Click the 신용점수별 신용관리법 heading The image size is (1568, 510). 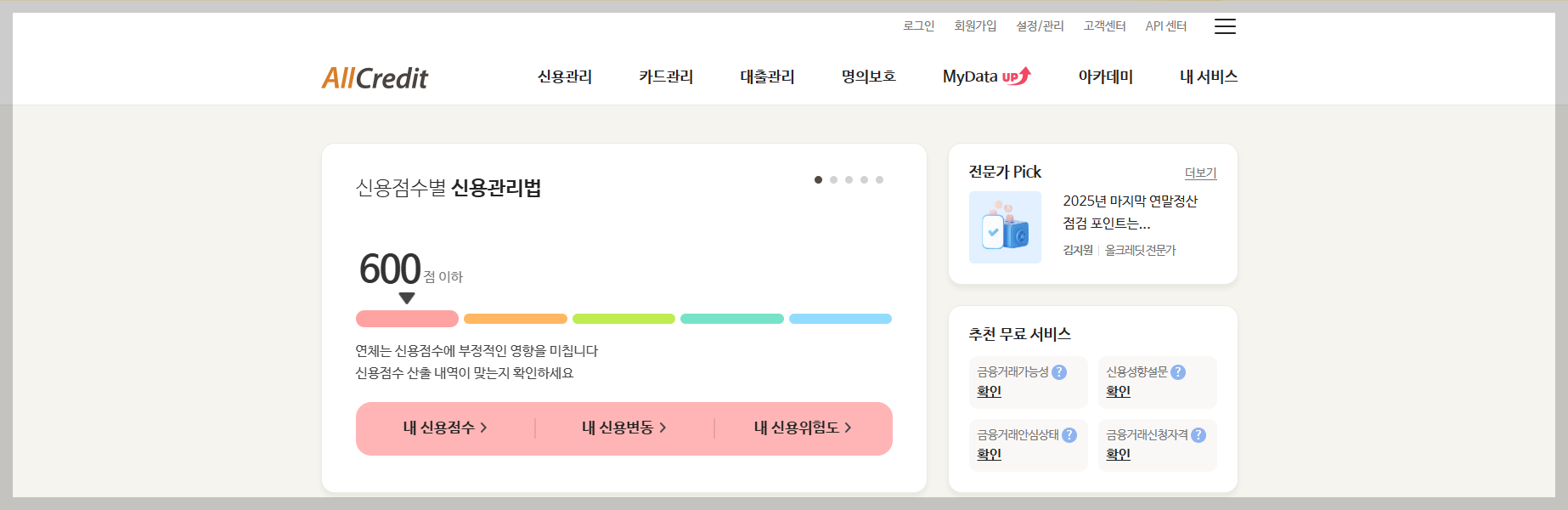pos(448,188)
